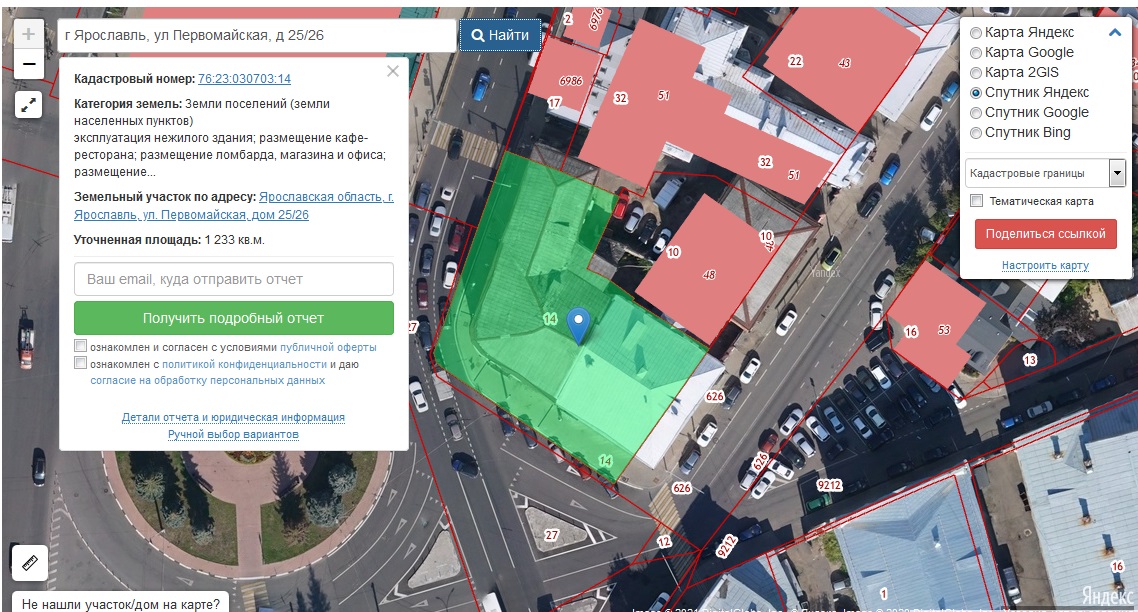Click the parcel label 53 on the map
Viewport: 1138px width, 612px height.
coord(943,330)
